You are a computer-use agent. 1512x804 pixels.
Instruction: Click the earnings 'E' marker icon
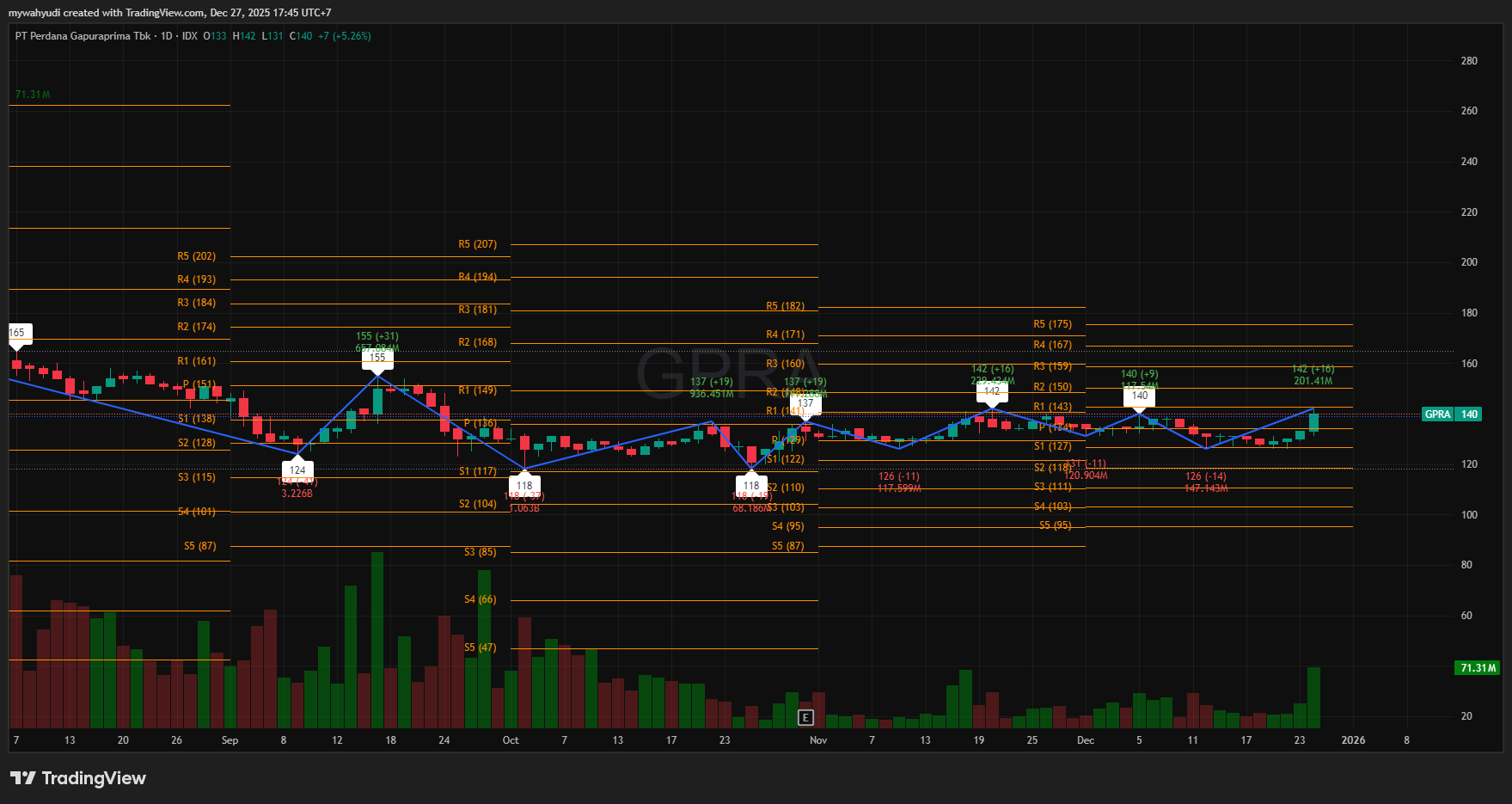[x=805, y=717]
